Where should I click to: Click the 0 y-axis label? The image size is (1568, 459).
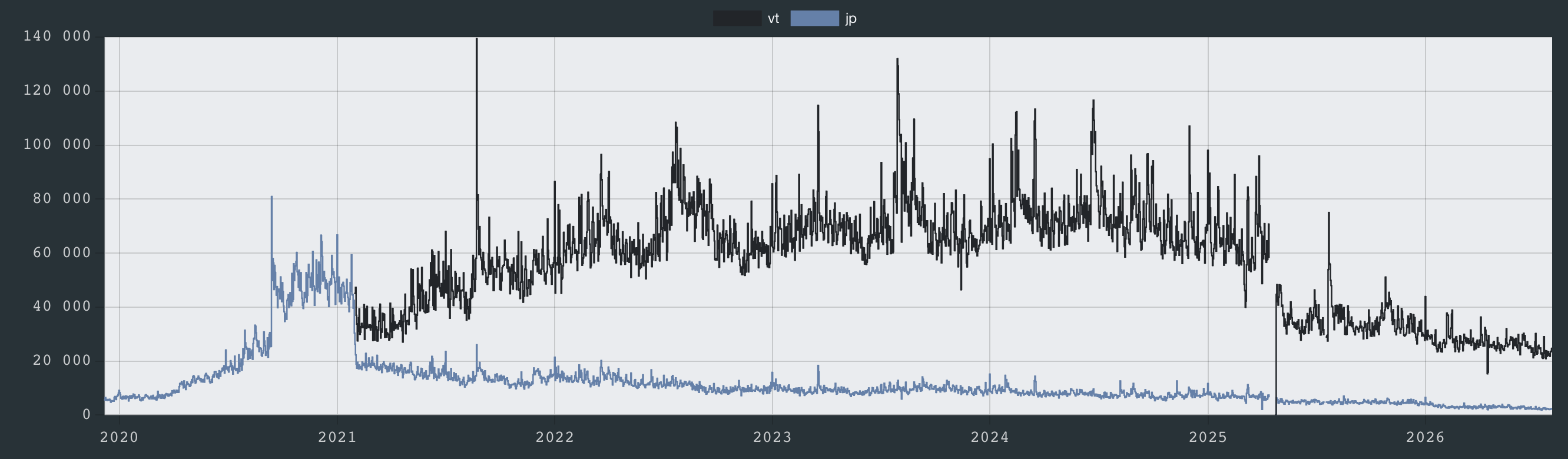(87, 415)
